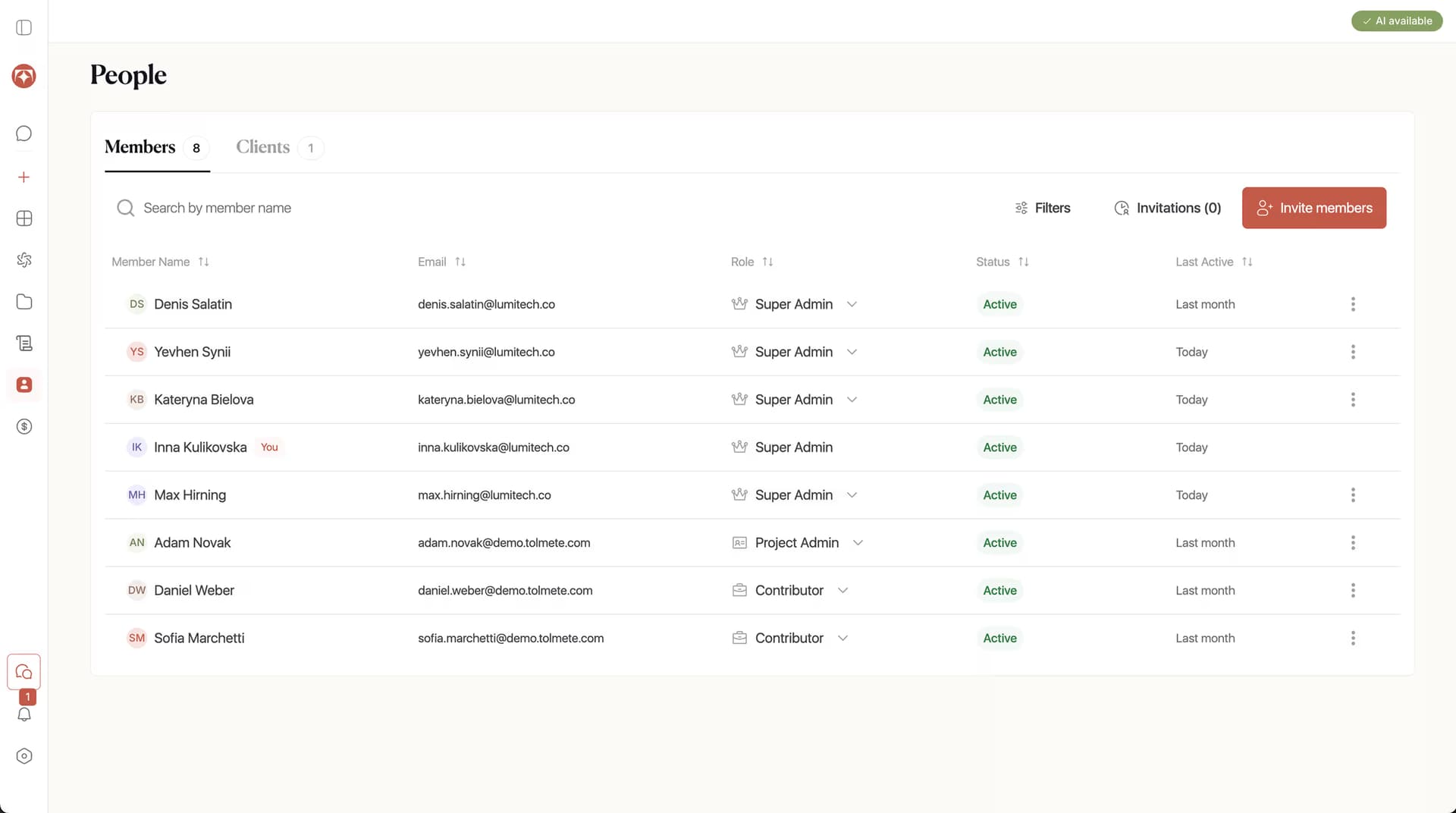1456x813 pixels.
Task: Open more options for Adam Novak
Action: pyautogui.click(x=1353, y=543)
